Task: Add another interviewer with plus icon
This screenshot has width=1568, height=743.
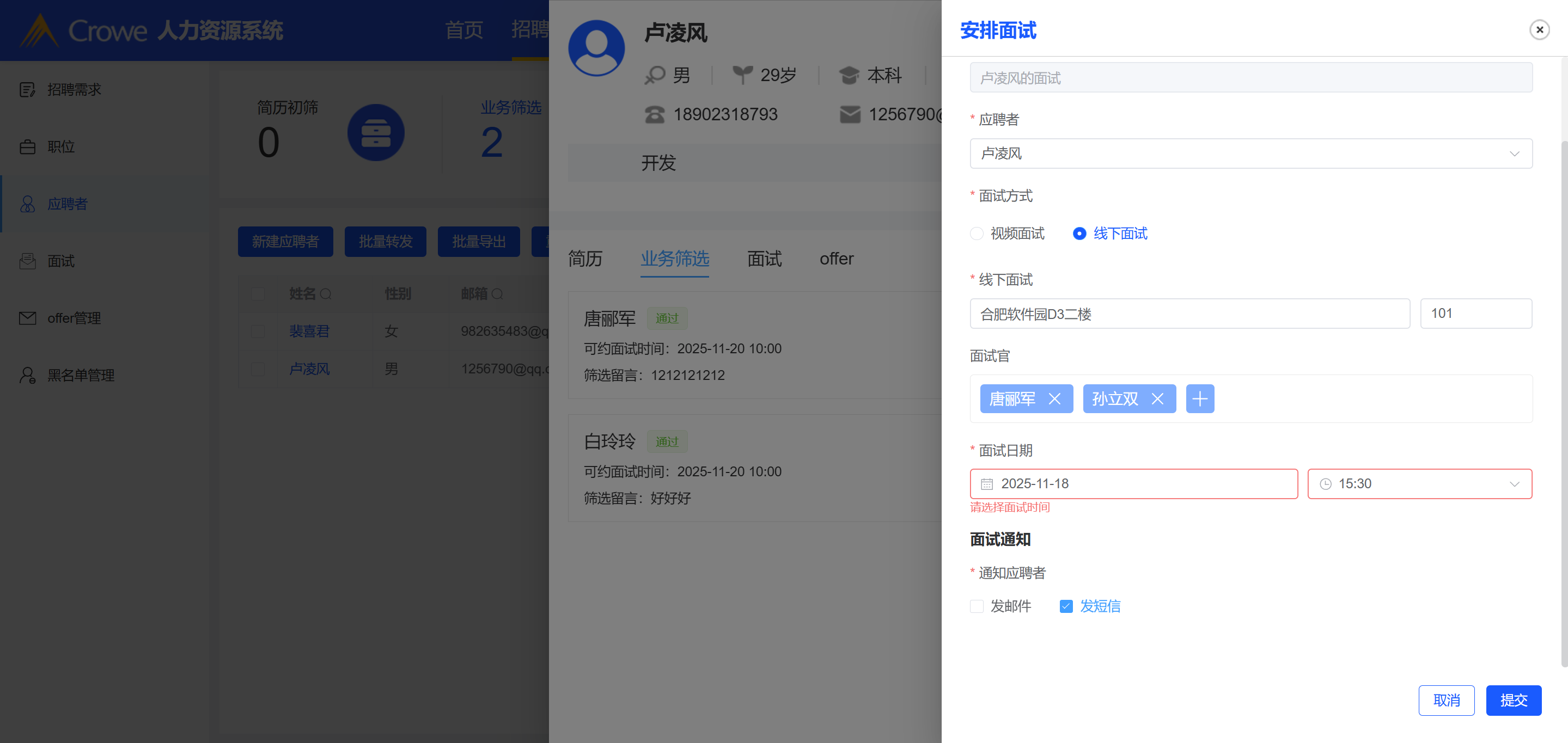Action: pyautogui.click(x=1199, y=399)
